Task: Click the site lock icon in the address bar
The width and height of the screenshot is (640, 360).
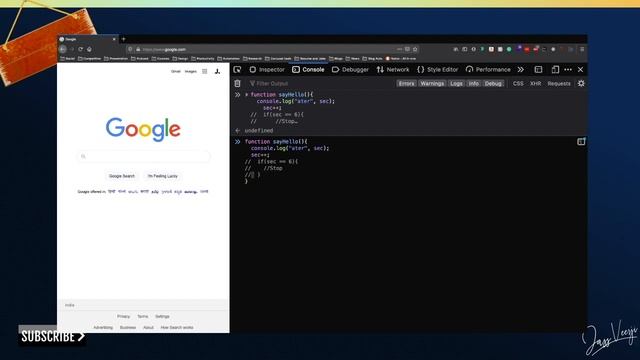Action: pos(138,49)
